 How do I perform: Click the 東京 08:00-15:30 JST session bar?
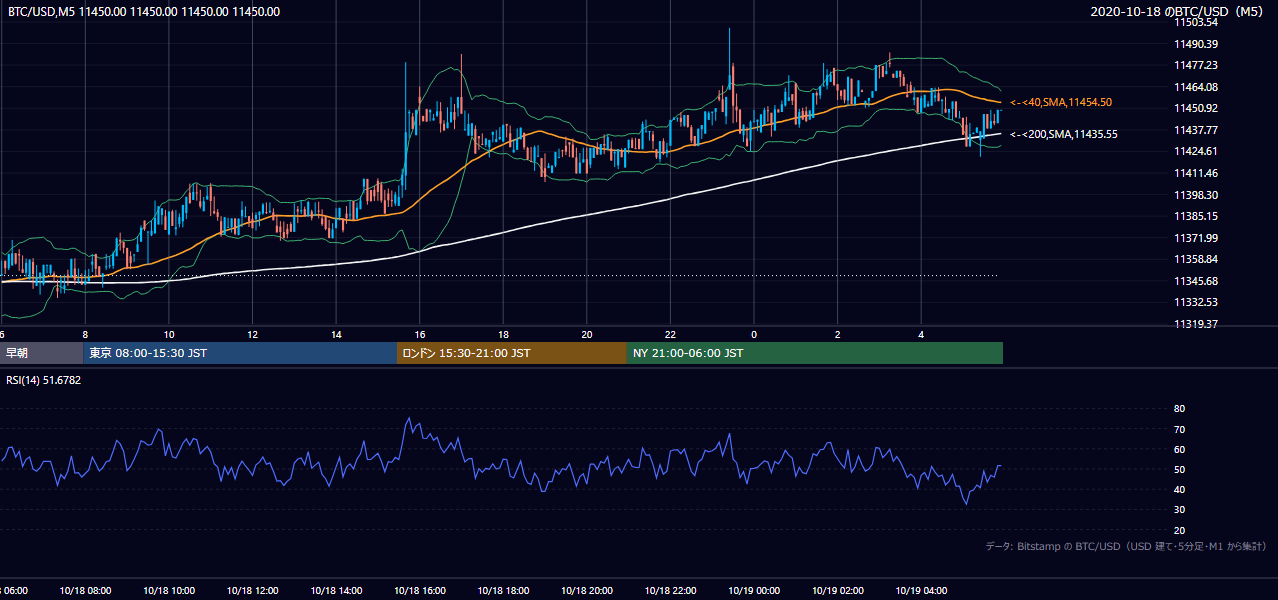point(240,353)
